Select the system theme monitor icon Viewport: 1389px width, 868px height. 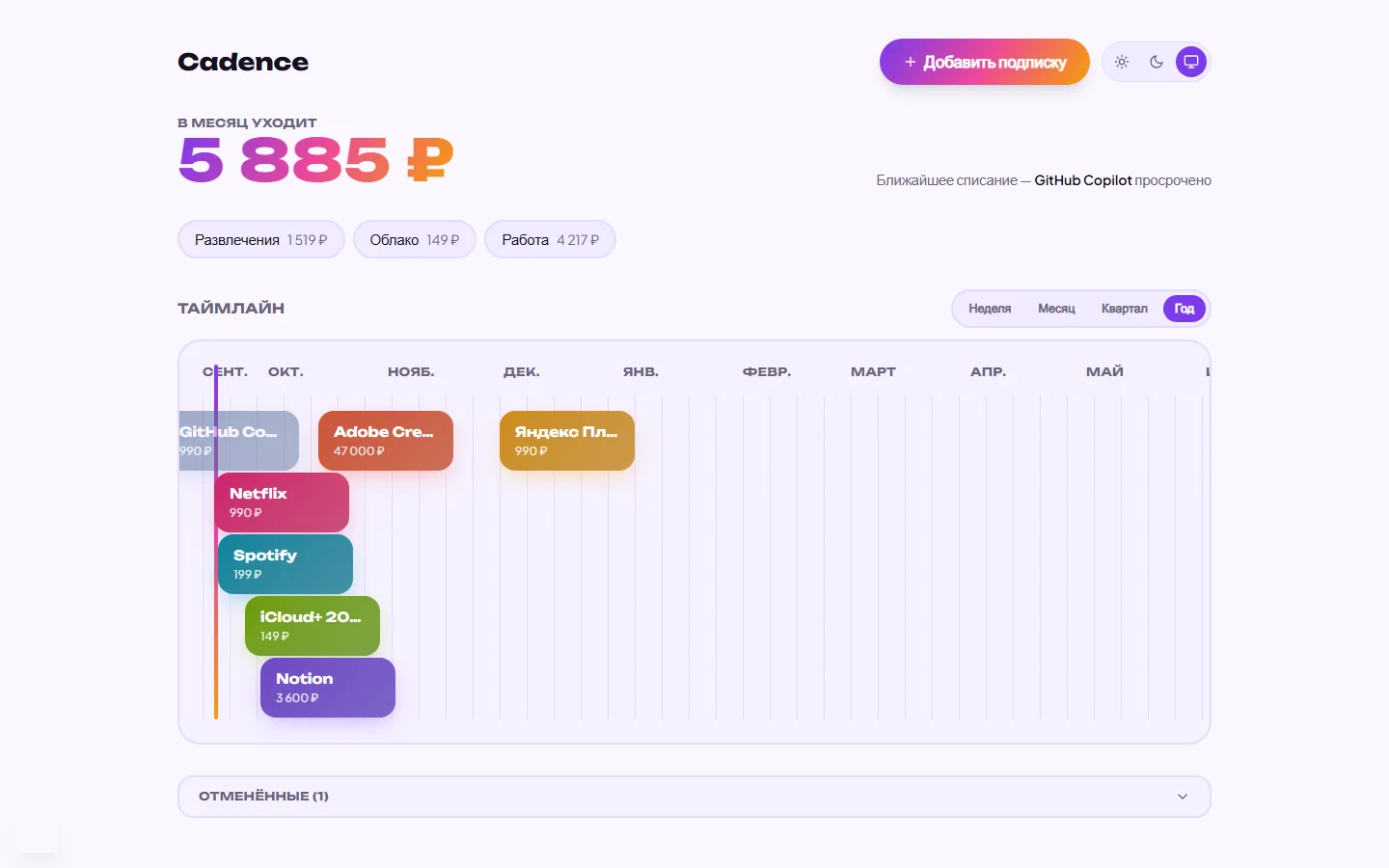1191,62
